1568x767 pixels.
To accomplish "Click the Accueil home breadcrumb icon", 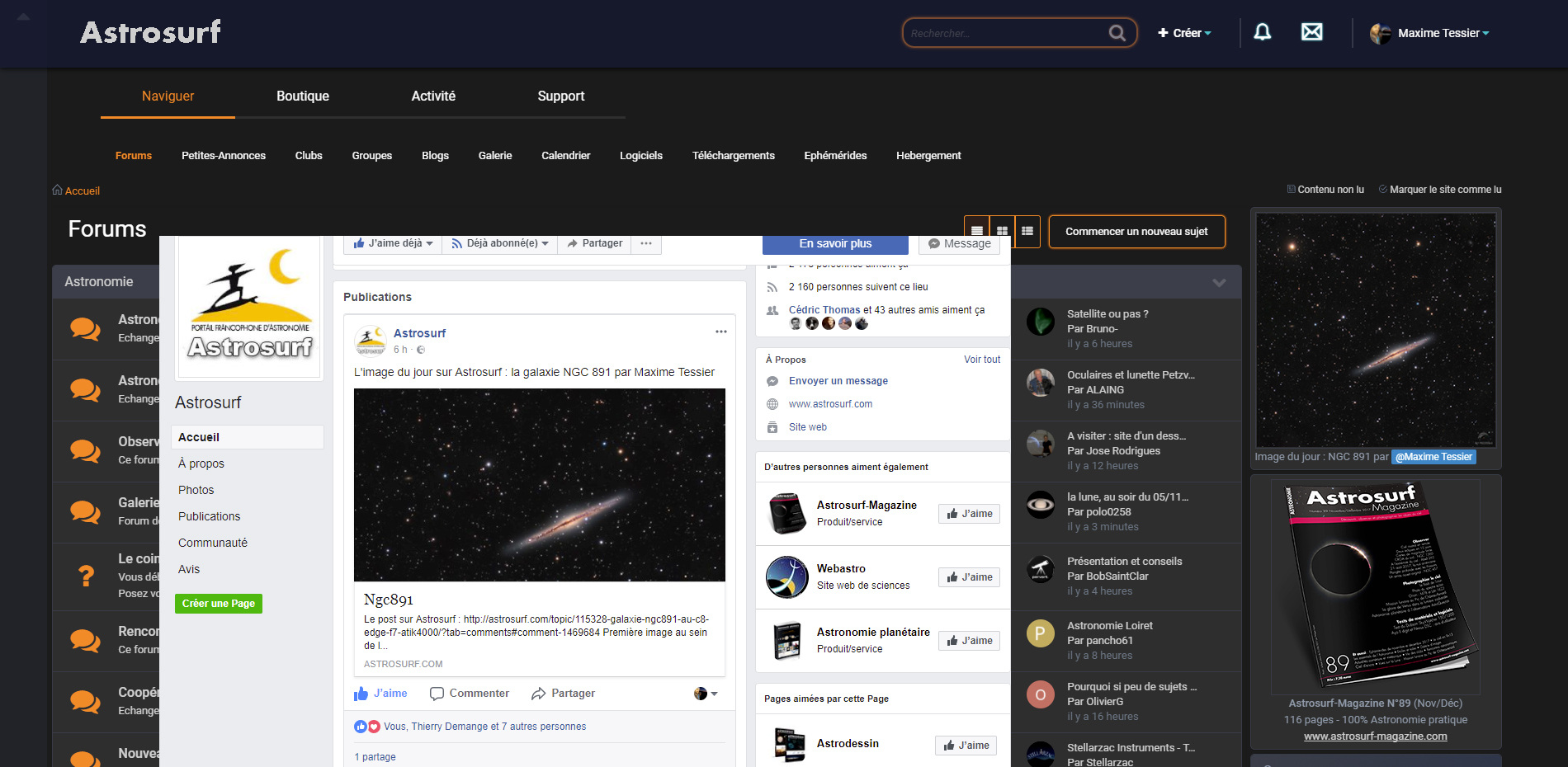I will pos(57,190).
